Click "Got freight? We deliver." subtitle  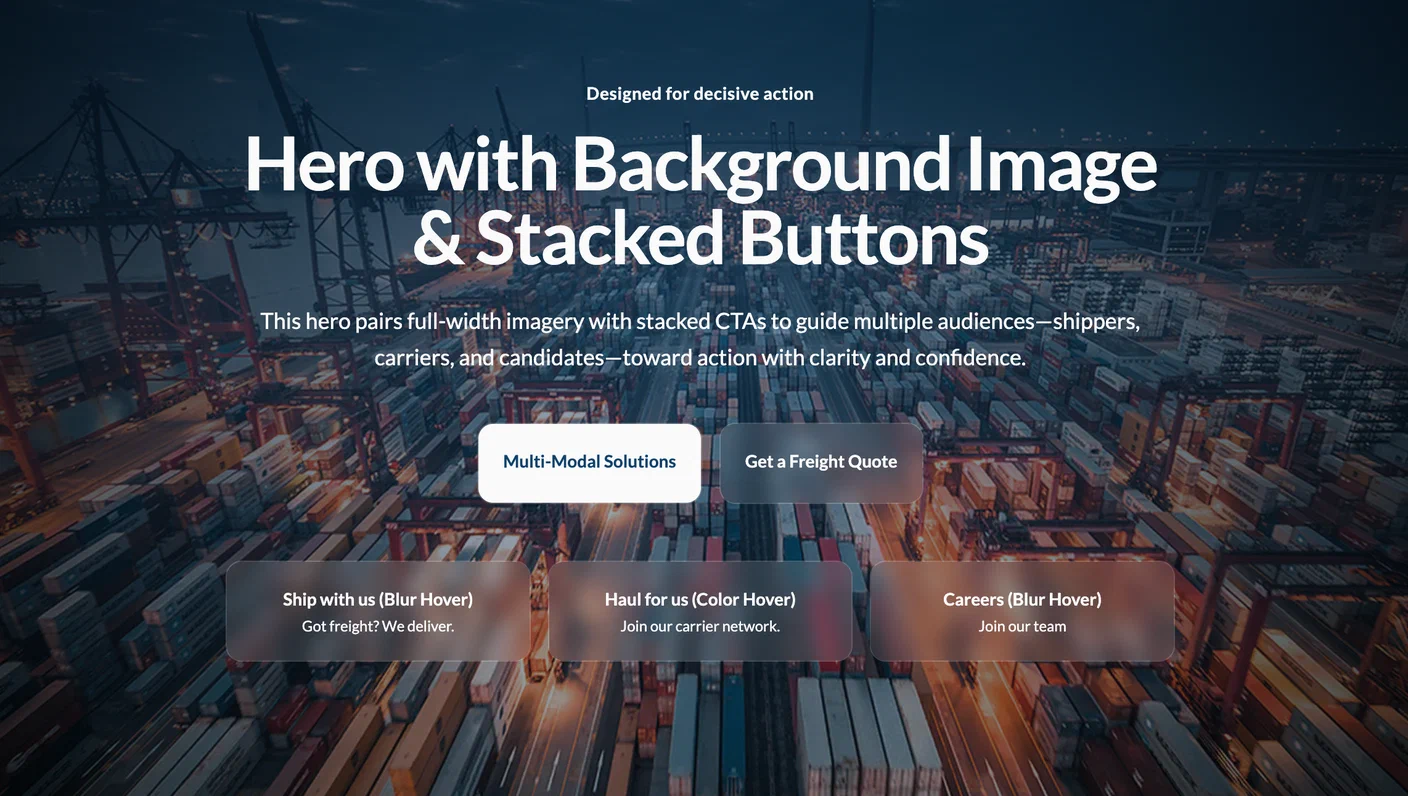[378, 627]
